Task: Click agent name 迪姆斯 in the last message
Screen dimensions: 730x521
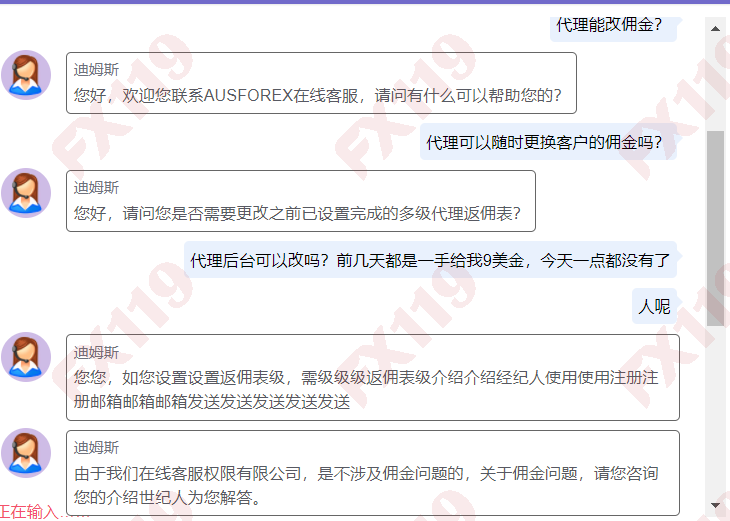Action: [96, 447]
